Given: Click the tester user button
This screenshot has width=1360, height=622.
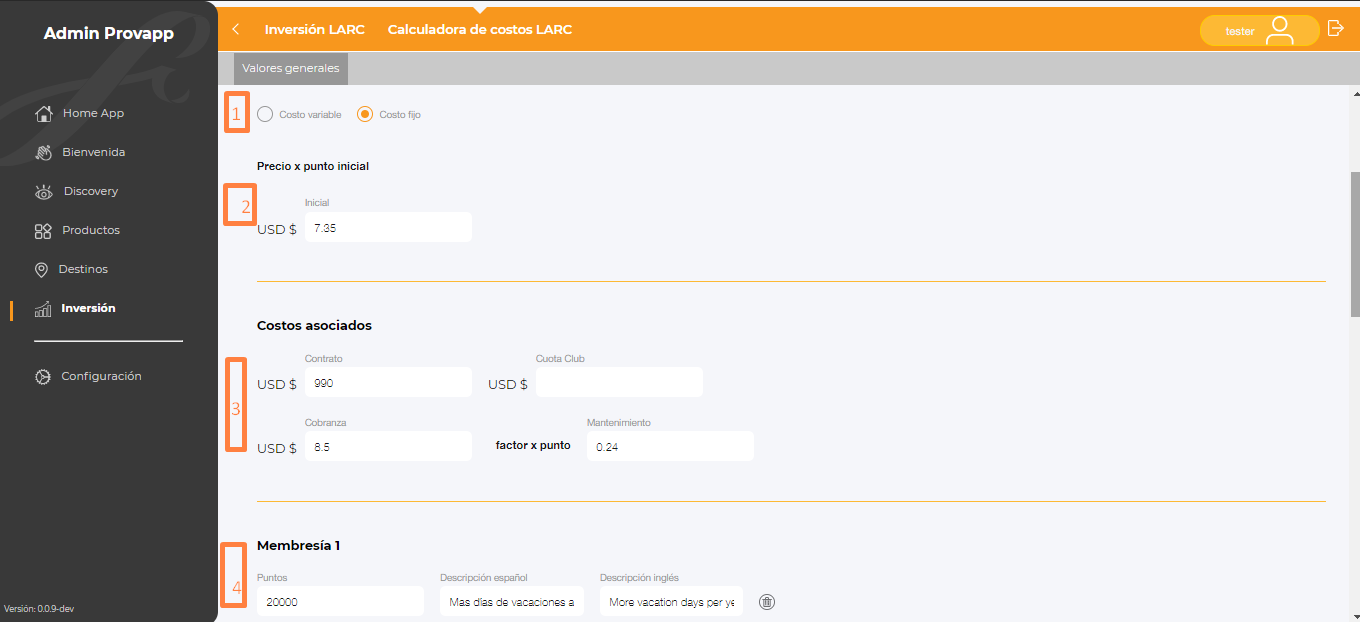Looking at the screenshot, I should [x=1260, y=31].
